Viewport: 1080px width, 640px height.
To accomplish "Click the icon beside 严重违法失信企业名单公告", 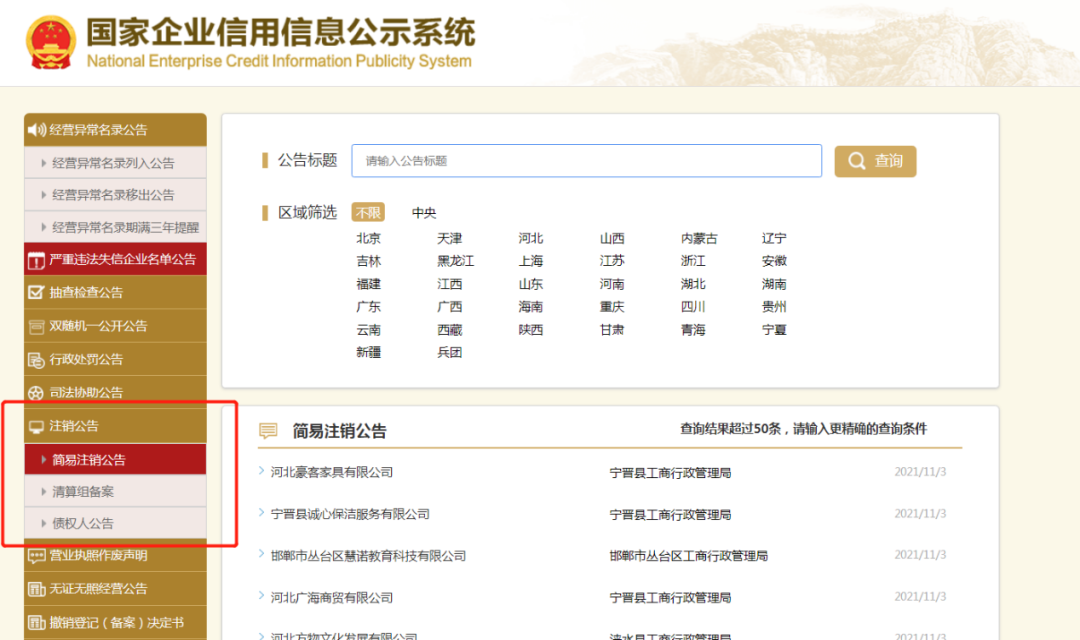I will click(36, 260).
